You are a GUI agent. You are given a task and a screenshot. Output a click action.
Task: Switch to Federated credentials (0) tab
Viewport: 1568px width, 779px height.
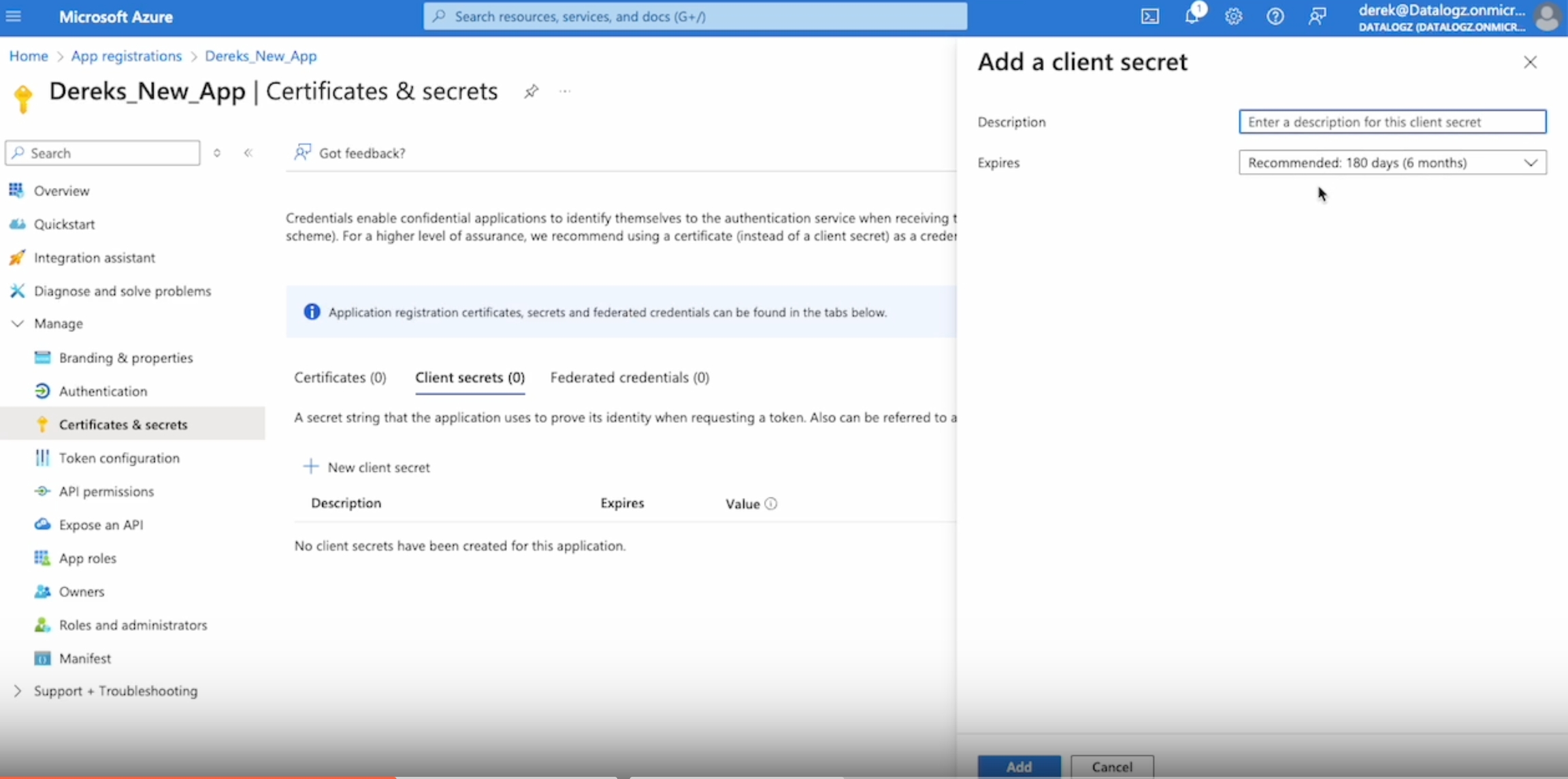[630, 377]
